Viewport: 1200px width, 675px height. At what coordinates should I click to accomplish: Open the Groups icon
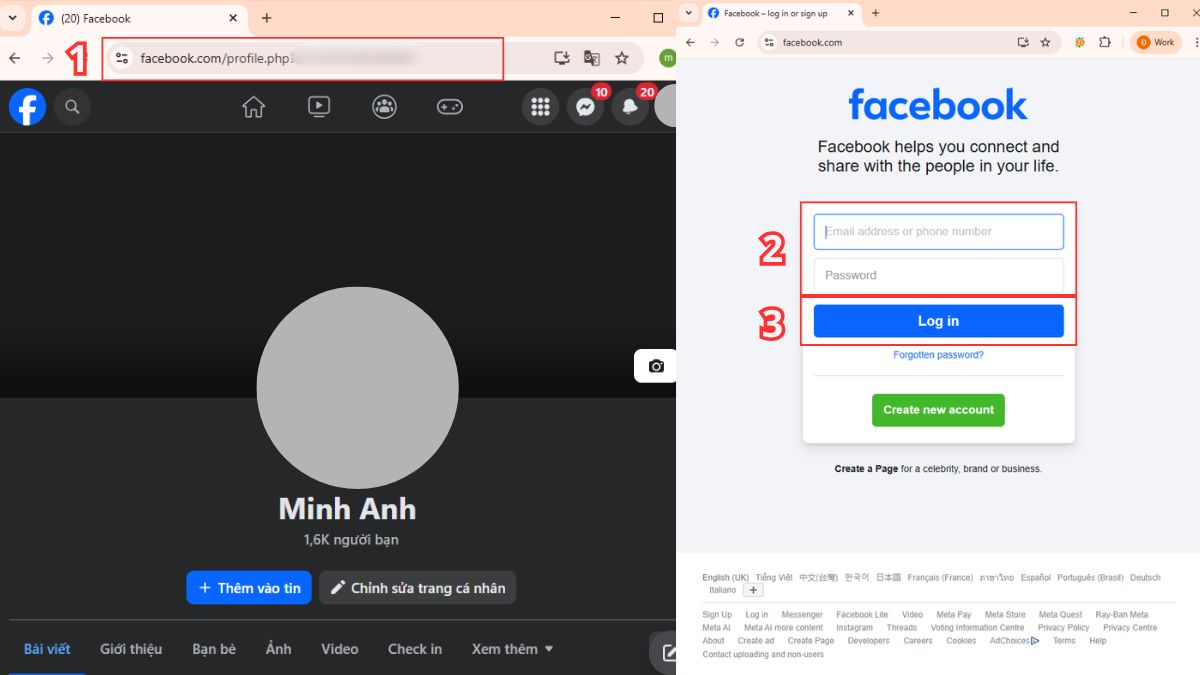[384, 107]
